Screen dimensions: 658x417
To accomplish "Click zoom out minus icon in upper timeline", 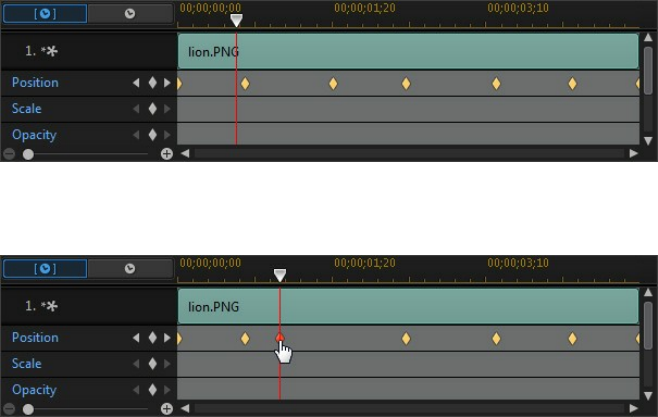I will click(x=9, y=154).
